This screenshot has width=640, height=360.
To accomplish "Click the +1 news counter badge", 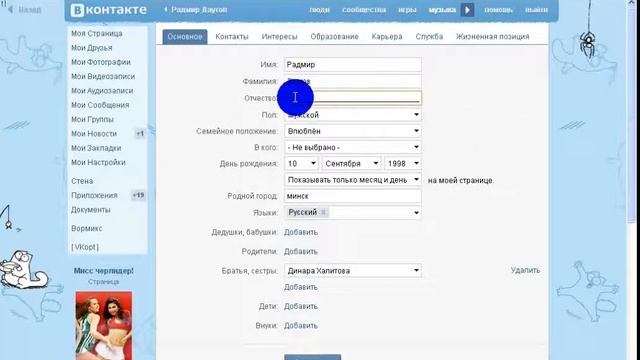I will click(140, 133).
